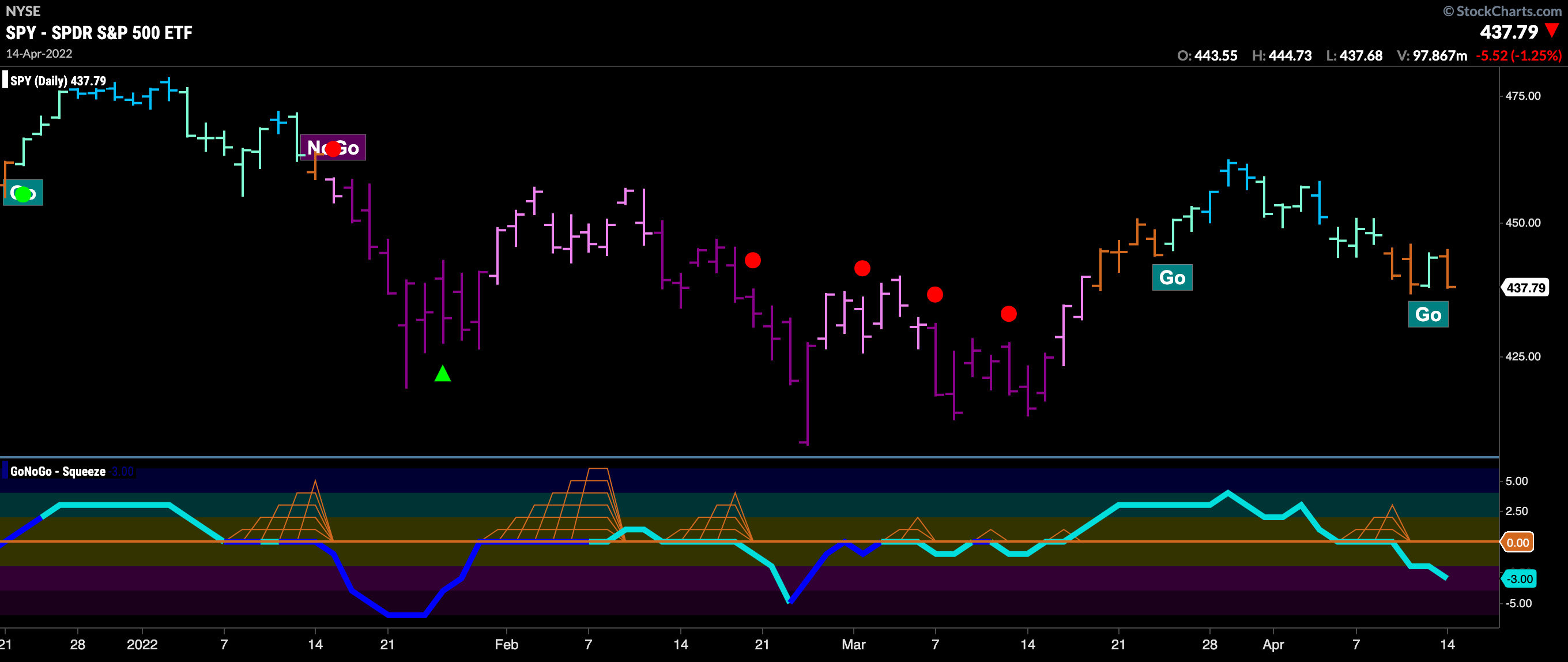Click the red dot on the NoGo label
The image size is (1568, 662).
coord(334,149)
